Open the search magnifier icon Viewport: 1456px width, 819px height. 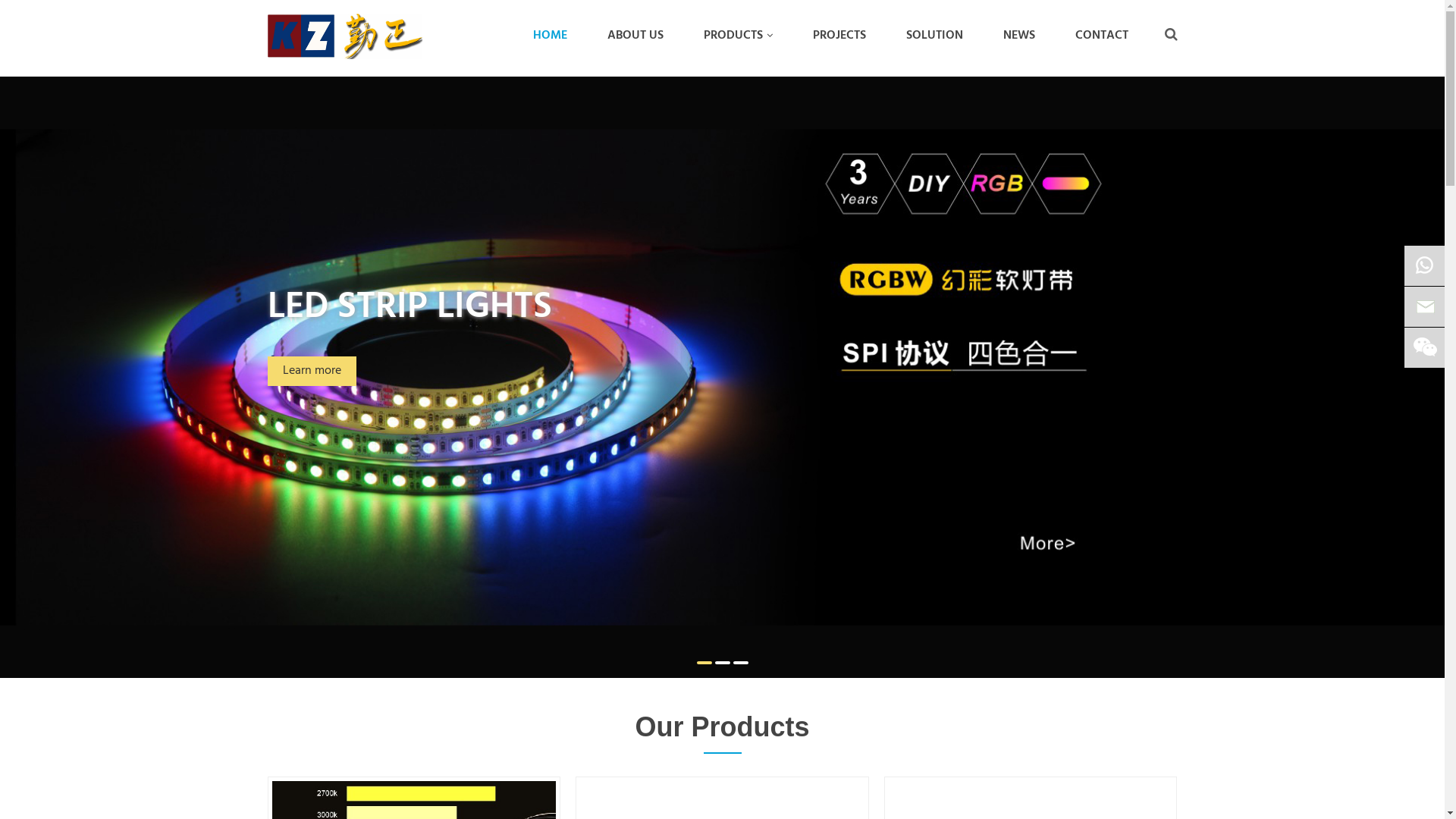[x=1170, y=35]
